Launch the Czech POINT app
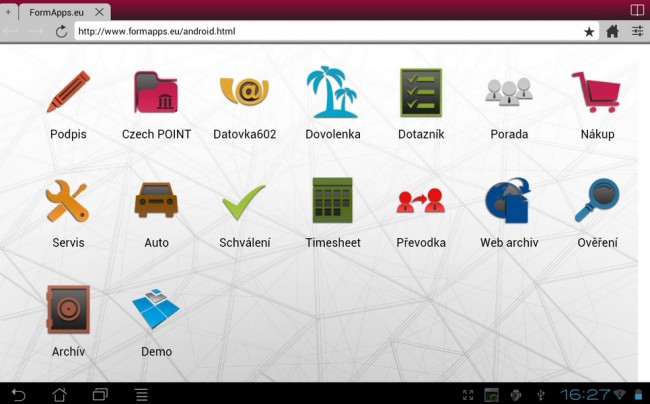The width and height of the screenshot is (650, 404). (156, 93)
